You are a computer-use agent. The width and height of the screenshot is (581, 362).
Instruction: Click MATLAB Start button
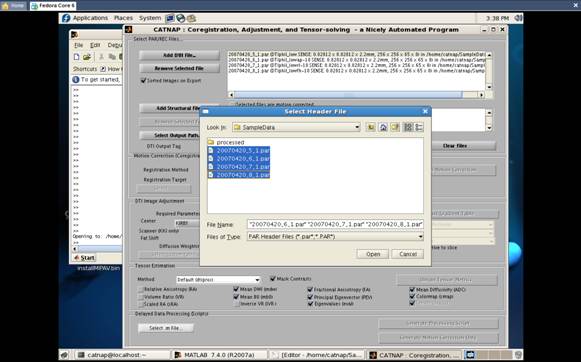(84, 258)
